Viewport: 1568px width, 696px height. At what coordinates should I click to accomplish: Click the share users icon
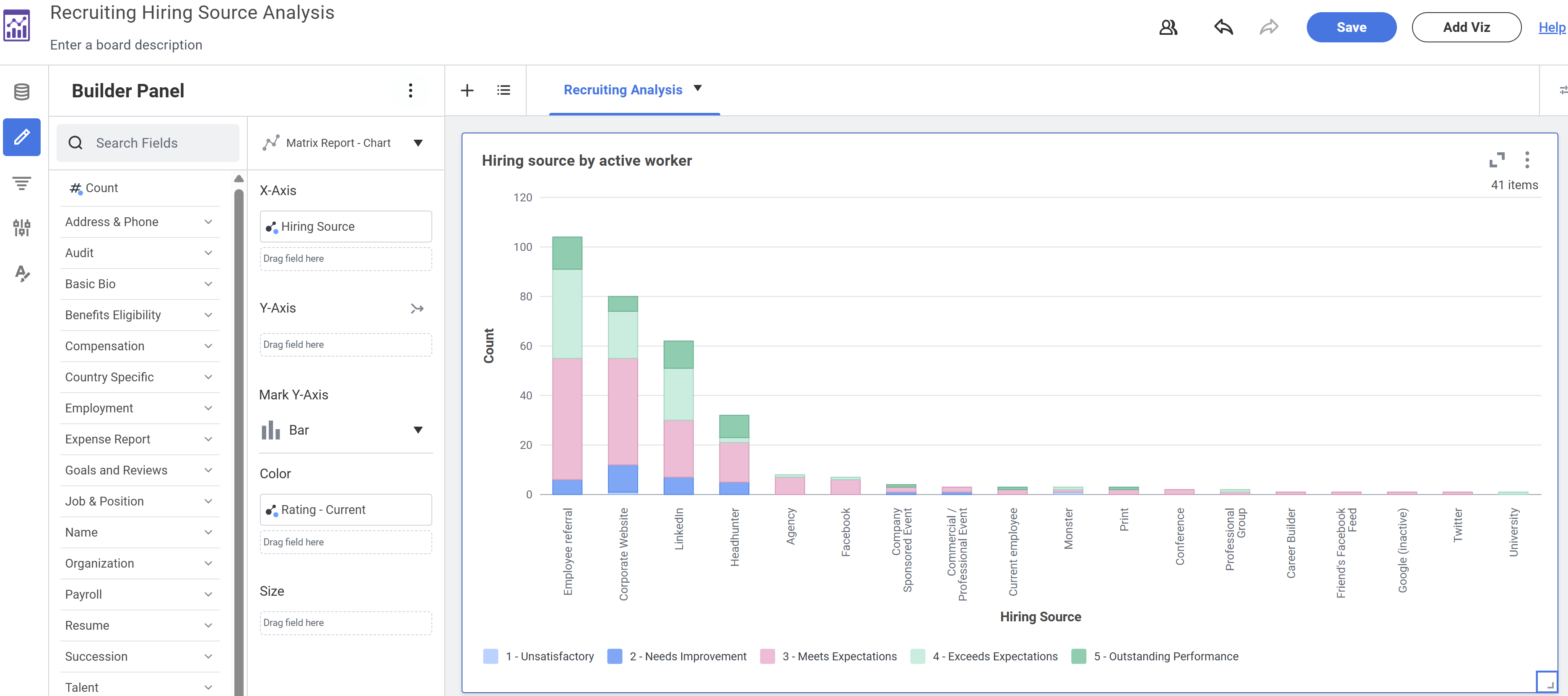pos(1168,27)
